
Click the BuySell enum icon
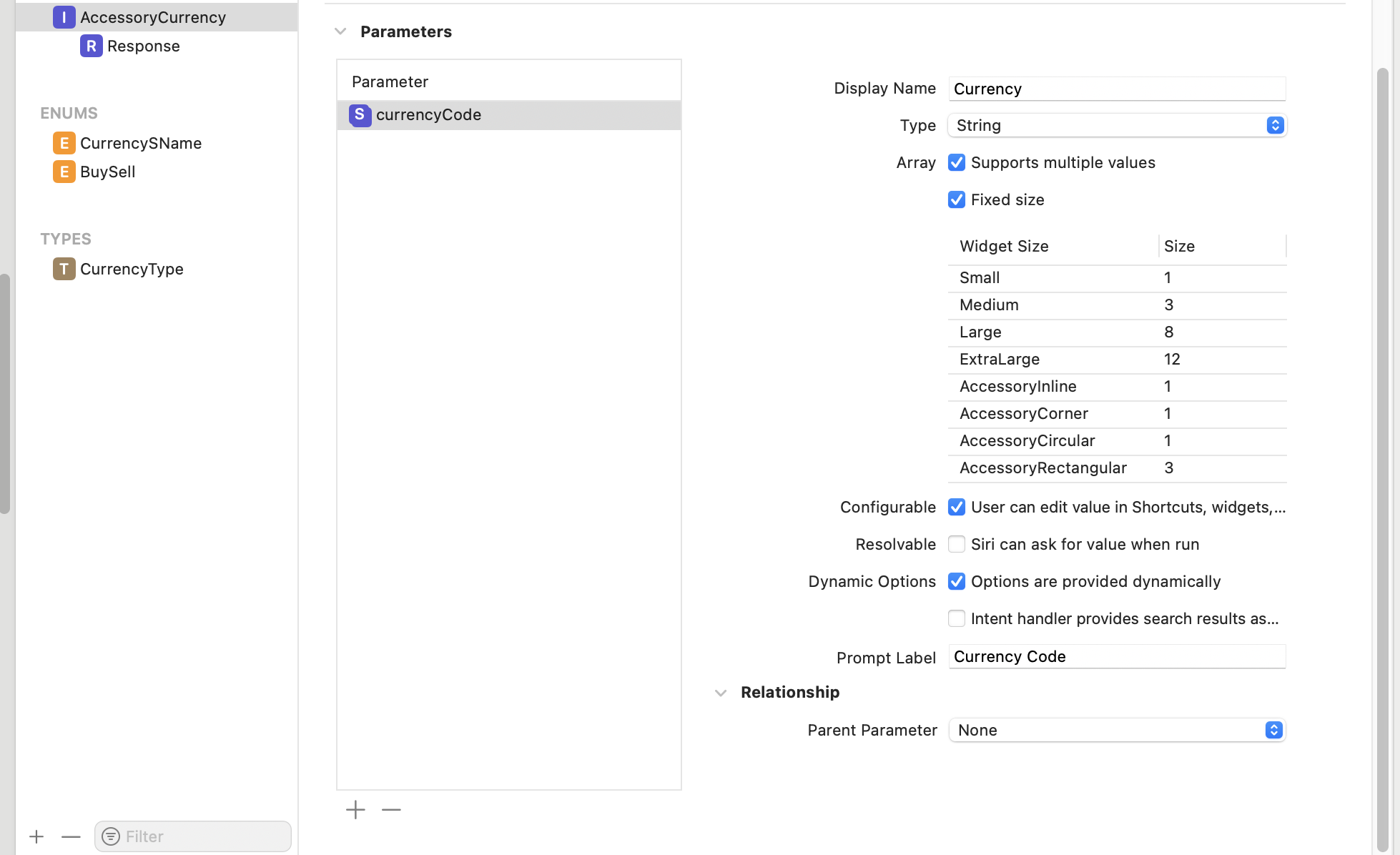point(64,172)
